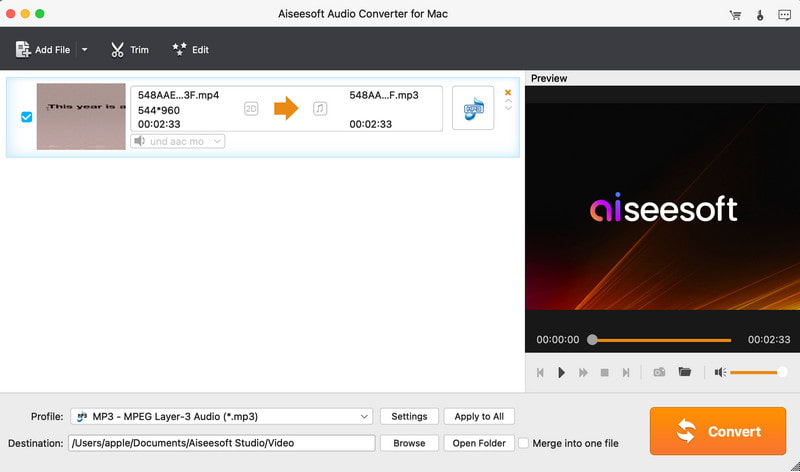Click the music note output icon
The height and width of the screenshot is (472, 800).
tap(320, 109)
